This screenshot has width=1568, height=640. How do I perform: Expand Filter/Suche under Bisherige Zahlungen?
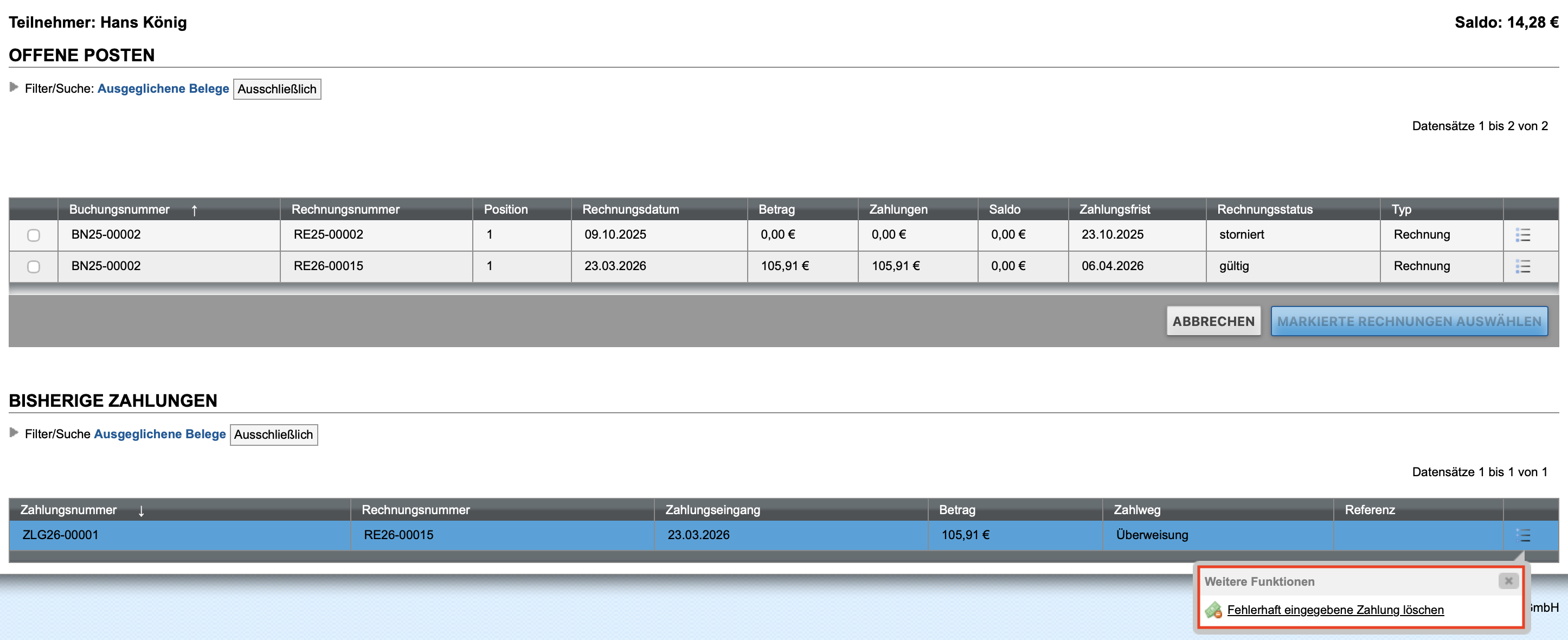pos(14,432)
